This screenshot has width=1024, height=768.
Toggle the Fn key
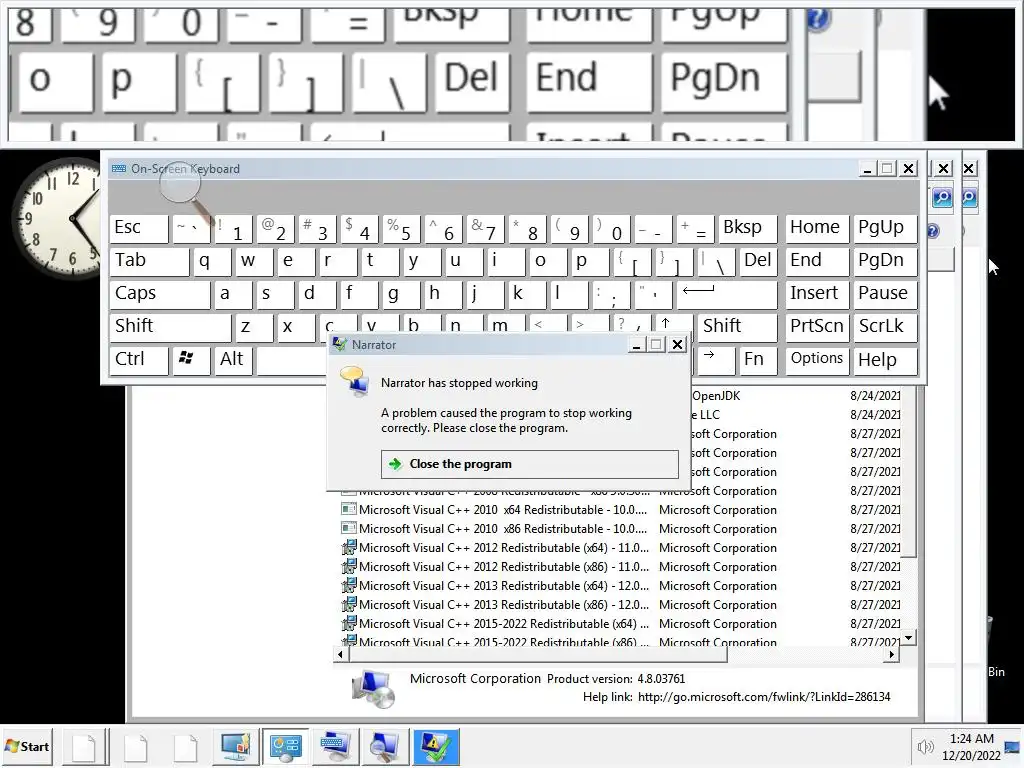(759, 360)
